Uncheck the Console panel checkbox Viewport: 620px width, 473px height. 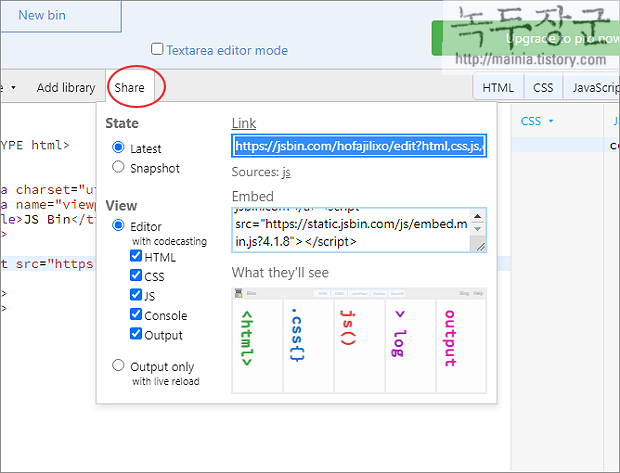click(136, 314)
